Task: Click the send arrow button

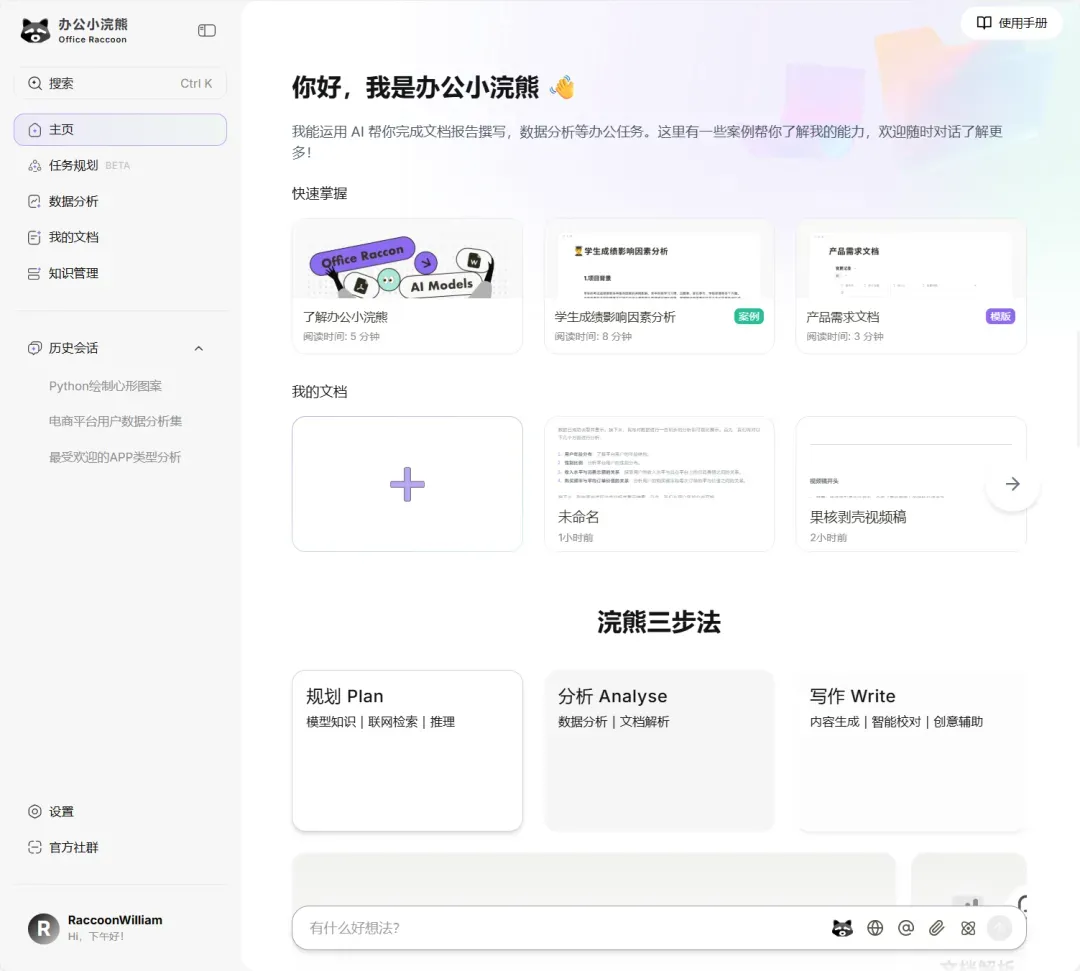Action: pyautogui.click(x=999, y=928)
